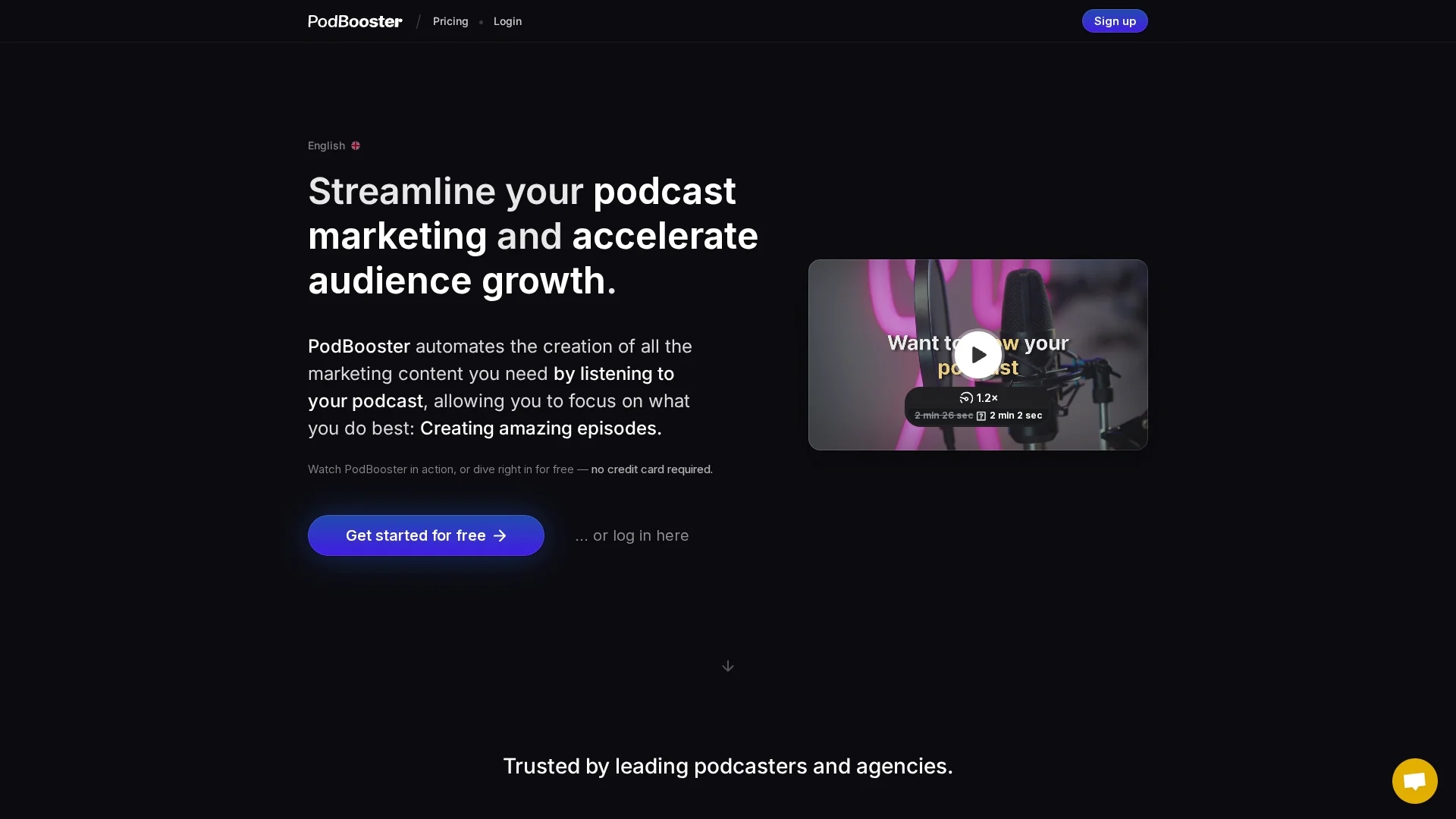This screenshot has height=819, width=1456.
Task: Click the 'no credit card required.' text
Action: pos(652,469)
